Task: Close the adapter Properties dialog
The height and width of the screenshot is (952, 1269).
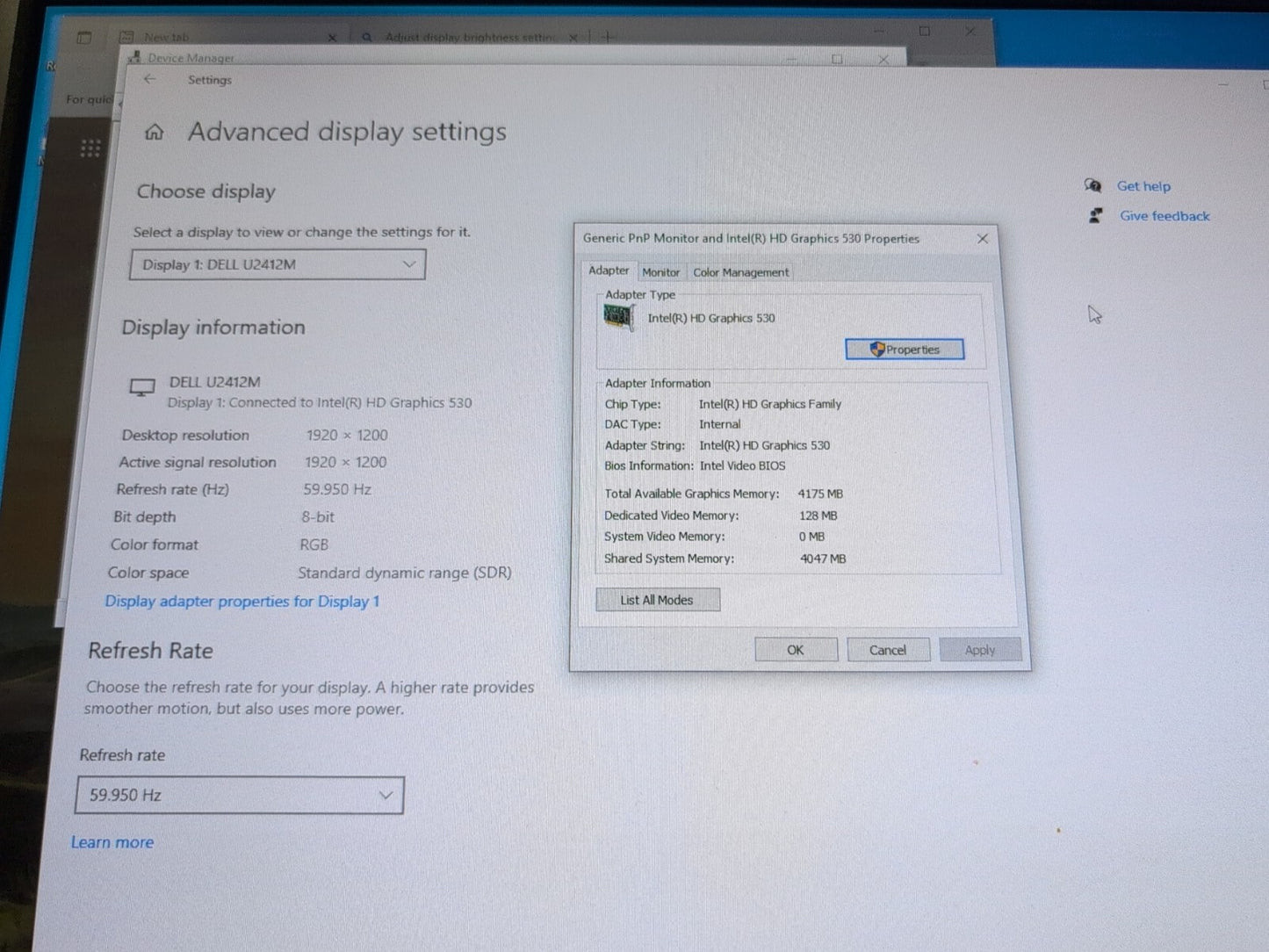Action: (983, 238)
